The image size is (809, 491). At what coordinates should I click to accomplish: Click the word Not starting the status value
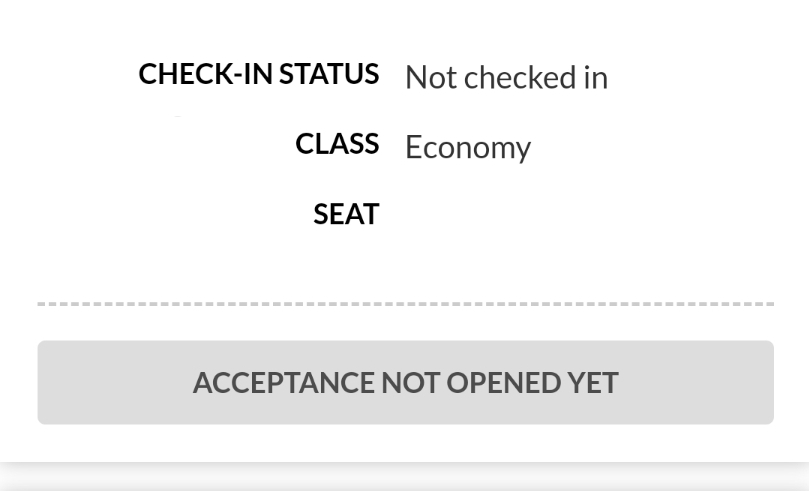pyautogui.click(x=431, y=78)
